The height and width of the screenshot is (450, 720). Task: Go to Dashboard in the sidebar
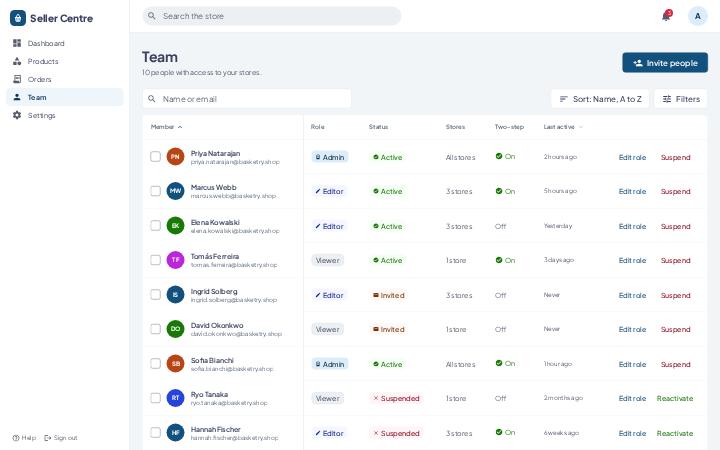click(x=65, y=43)
